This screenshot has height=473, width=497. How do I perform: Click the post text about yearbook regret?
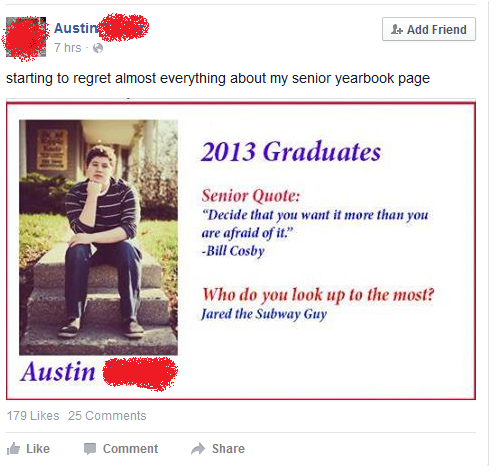(x=218, y=78)
